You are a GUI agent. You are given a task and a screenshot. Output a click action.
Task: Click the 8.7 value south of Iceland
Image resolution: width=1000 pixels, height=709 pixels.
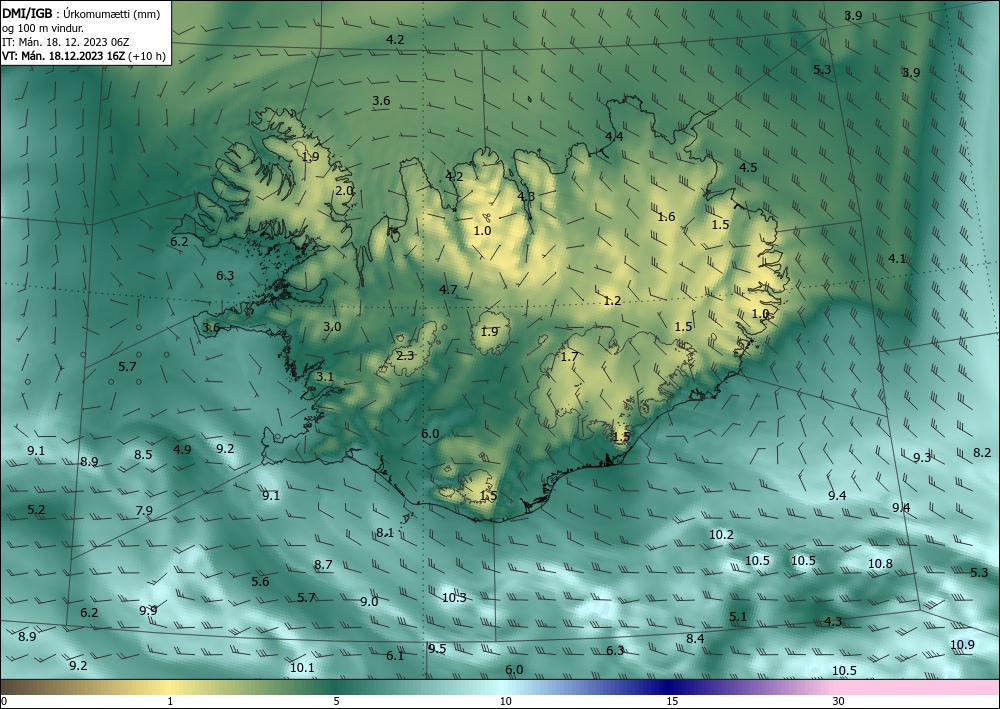point(323,565)
